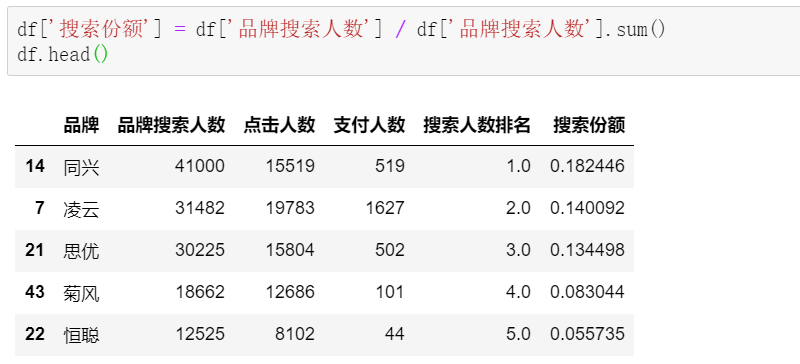Click click count value 12686
Screen dimensions: 800x364
tap(290, 292)
